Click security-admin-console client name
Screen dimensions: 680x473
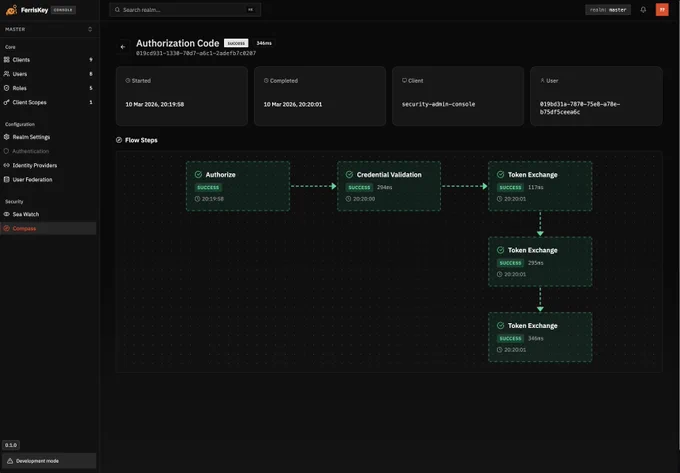click(438, 104)
